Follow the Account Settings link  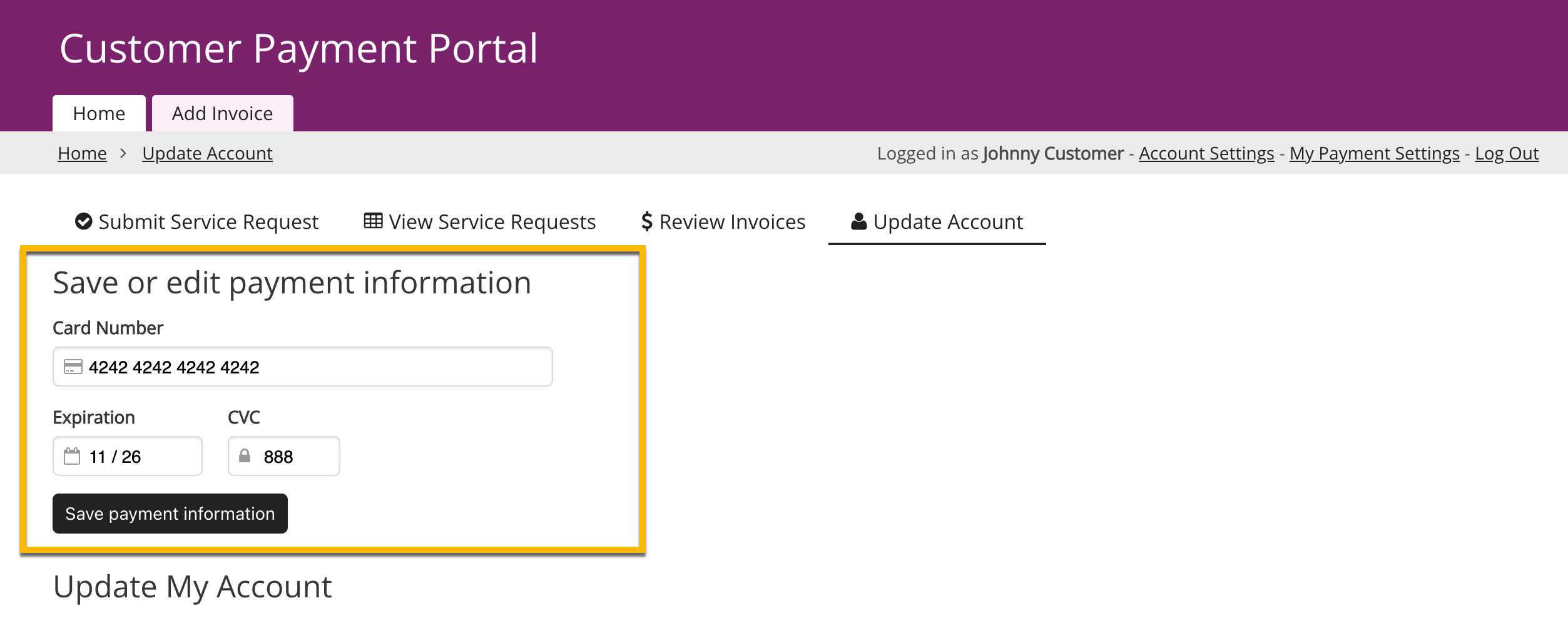click(x=1206, y=153)
